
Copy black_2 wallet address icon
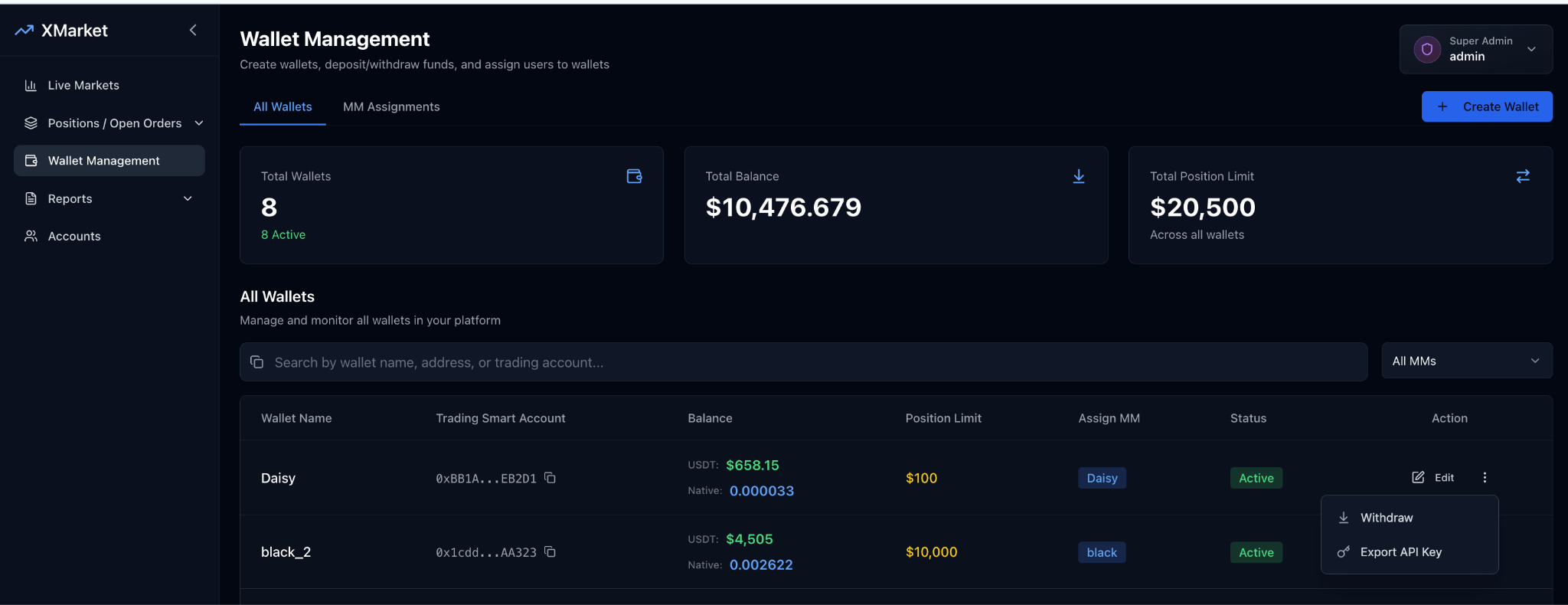pos(550,552)
